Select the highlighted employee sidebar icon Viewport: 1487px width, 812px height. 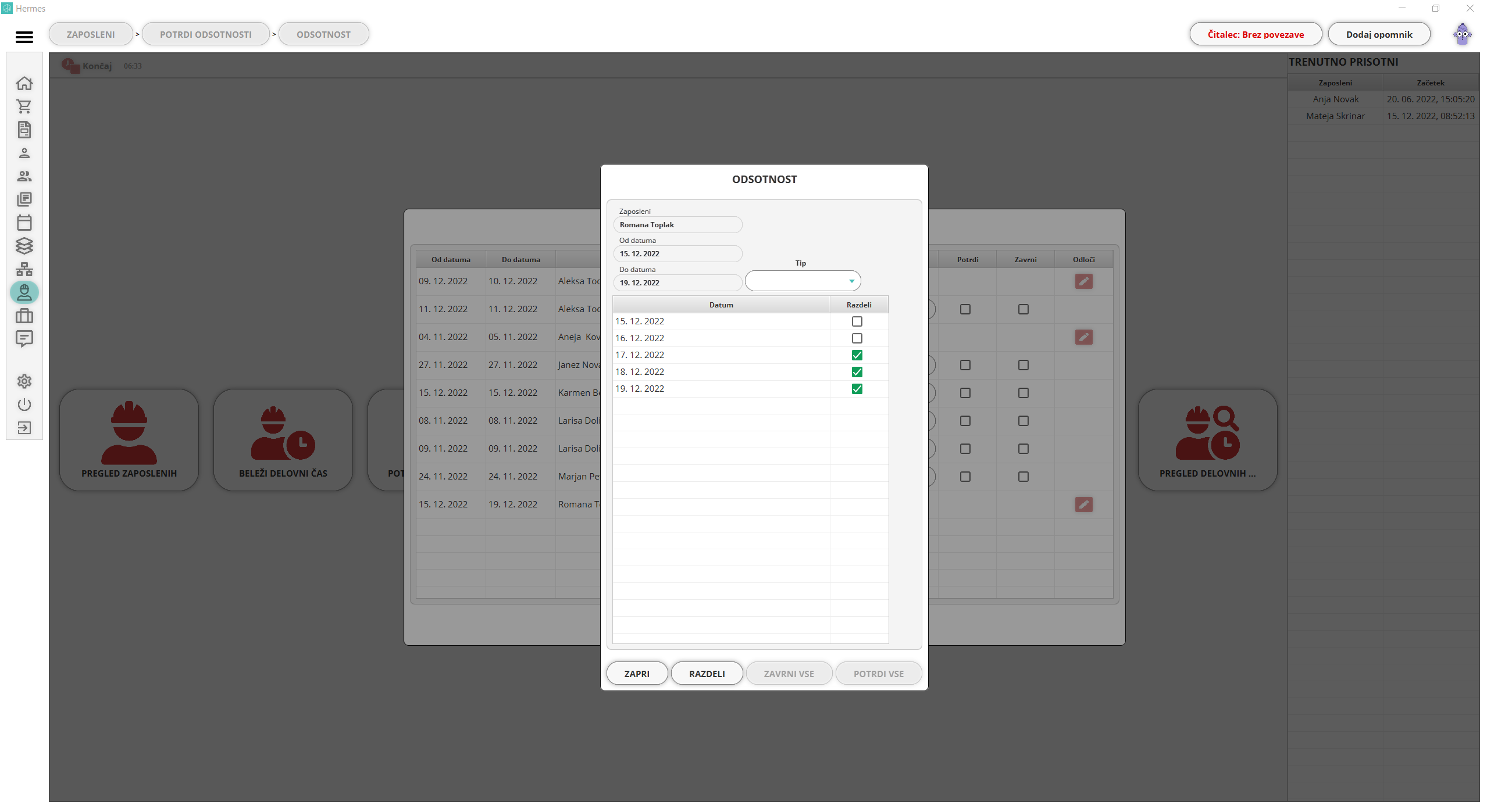pos(24,292)
